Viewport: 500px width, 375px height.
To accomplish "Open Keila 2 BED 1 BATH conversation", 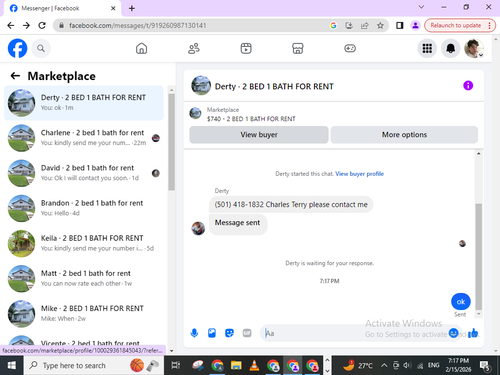I will [x=84, y=243].
